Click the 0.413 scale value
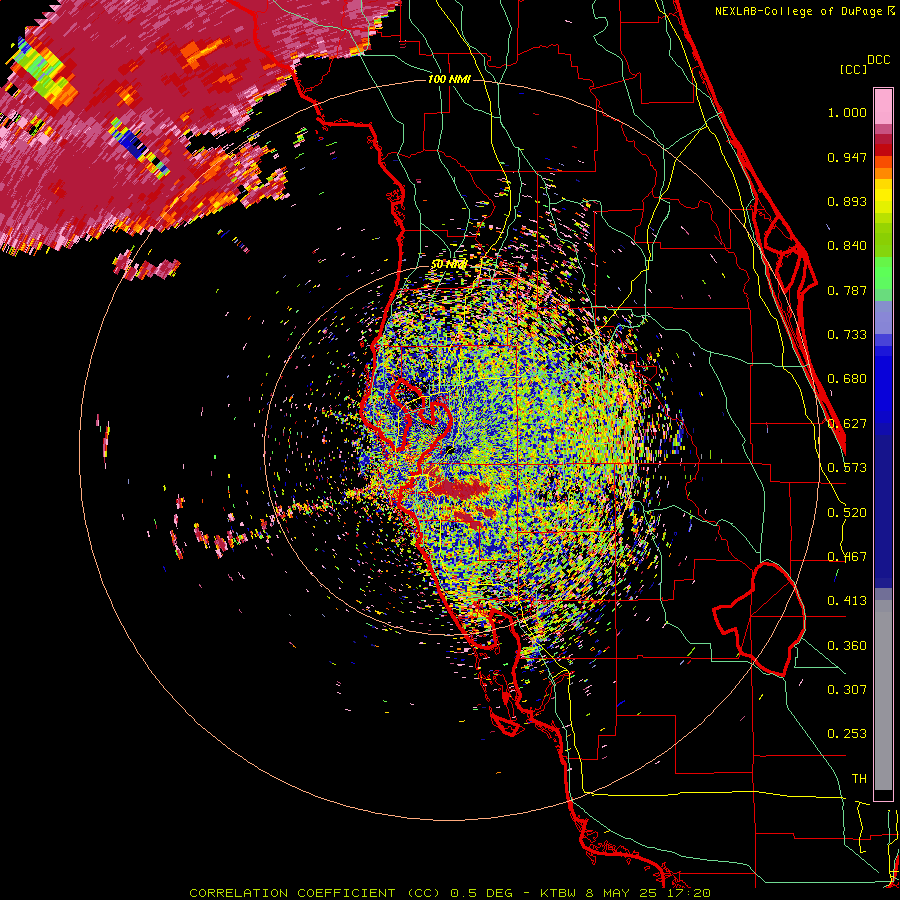This screenshot has height=900, width=900. pyautogui.click(x=847, y=601)
